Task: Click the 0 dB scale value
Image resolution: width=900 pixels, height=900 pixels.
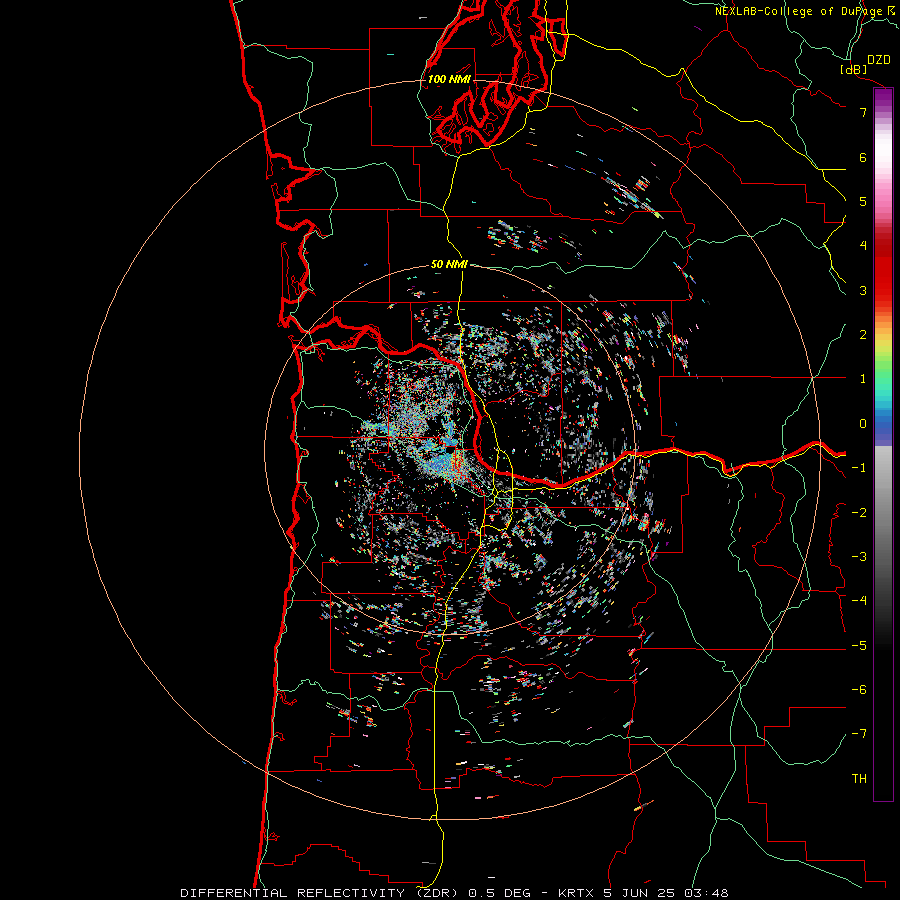Action: click(863, 424)
